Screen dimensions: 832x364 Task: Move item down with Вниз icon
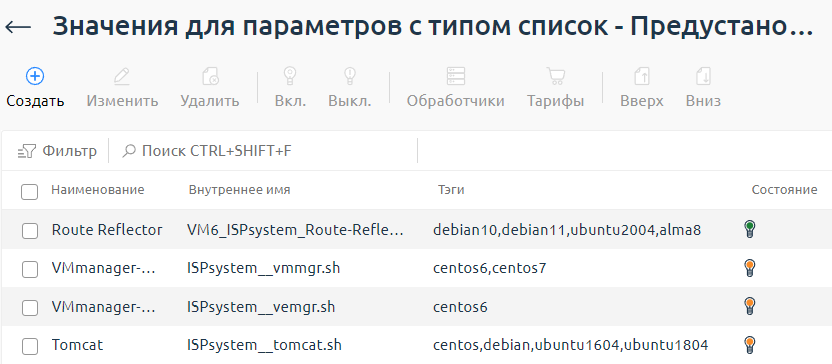[703, 76]
